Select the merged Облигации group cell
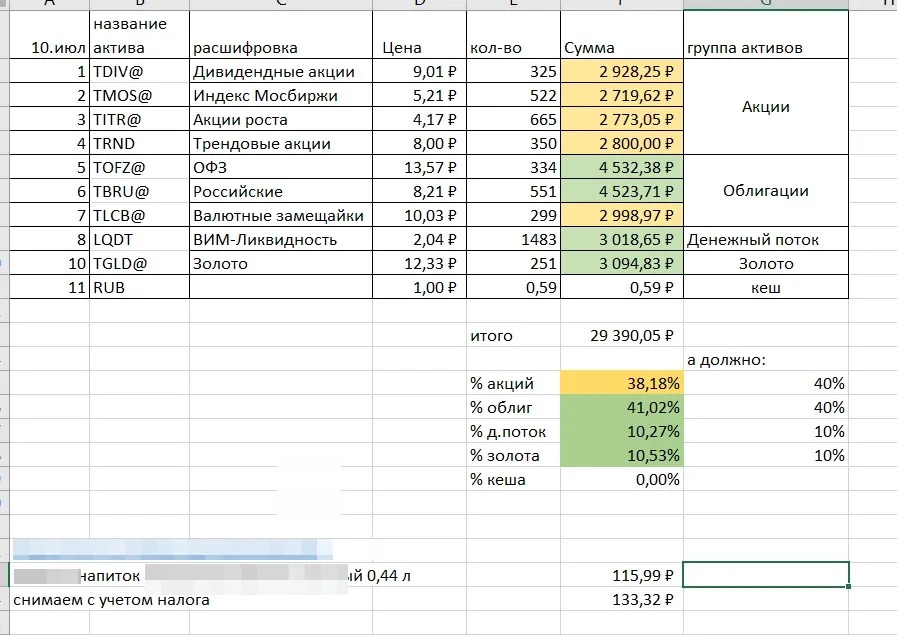 765,191
